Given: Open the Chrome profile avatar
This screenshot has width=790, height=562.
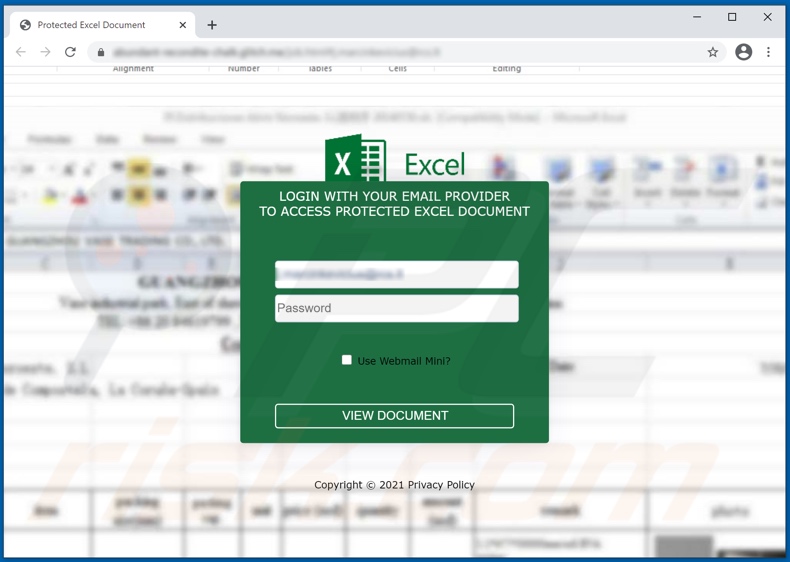Looking at the screenshot, I should pos(744,52).
